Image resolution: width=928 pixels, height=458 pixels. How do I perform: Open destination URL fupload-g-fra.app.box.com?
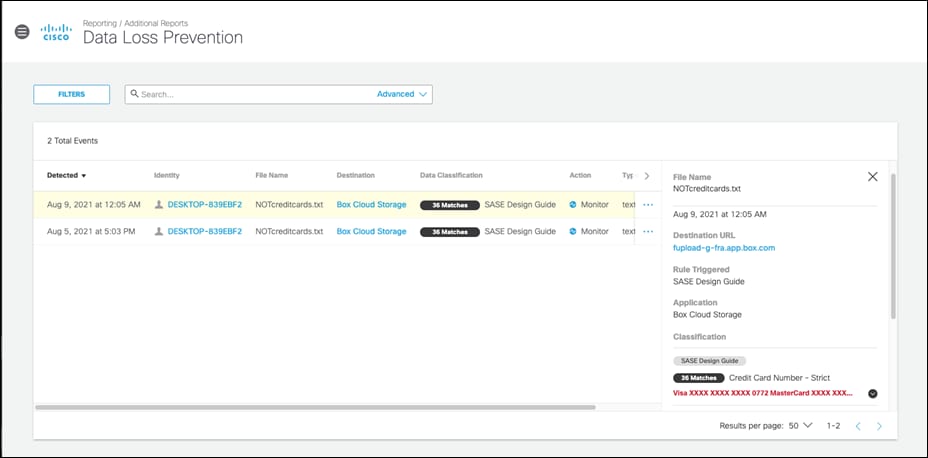coord(724,248)
